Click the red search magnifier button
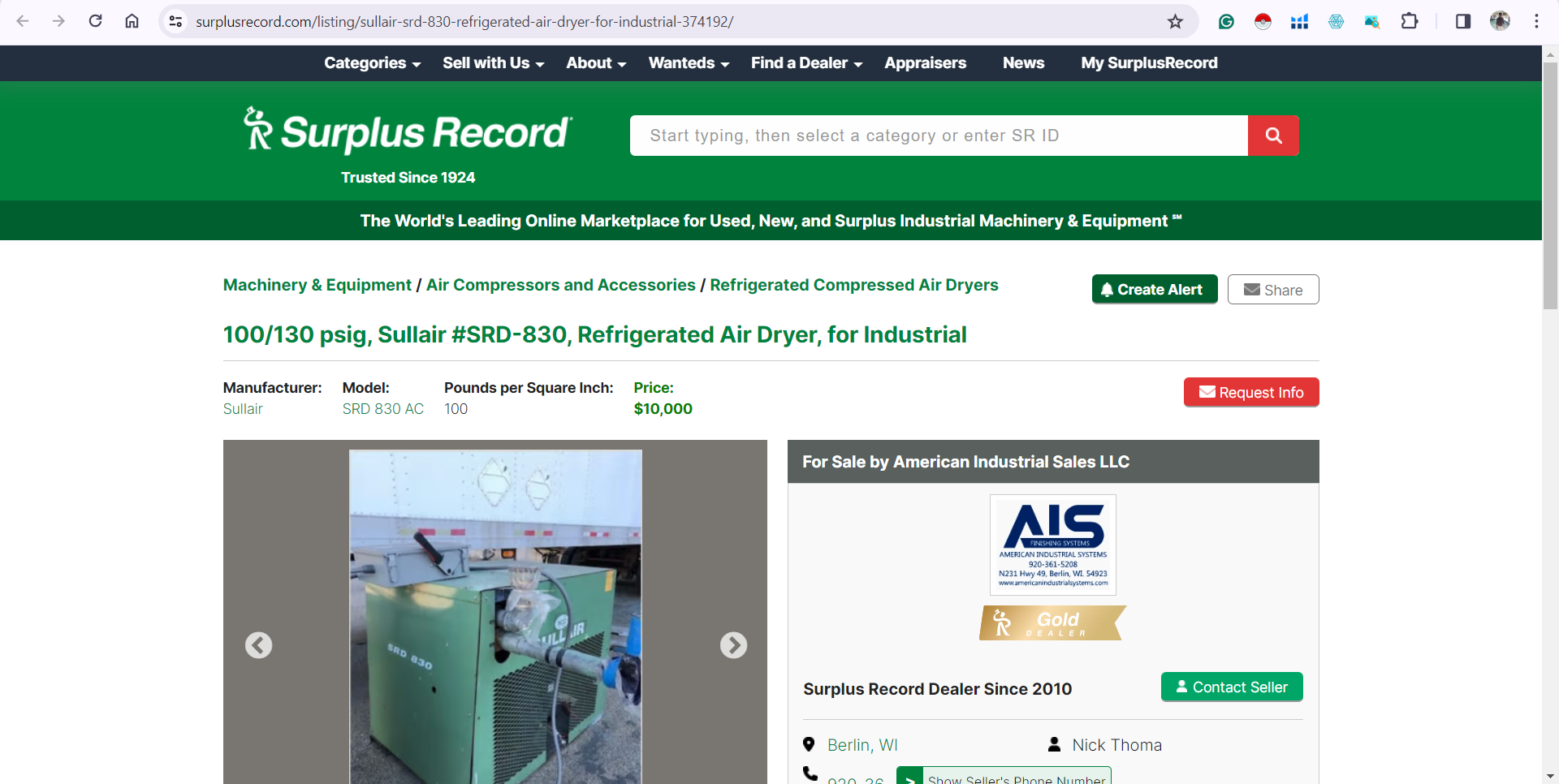This screenshot has height=784, width=1559. tap(1273, 136)
